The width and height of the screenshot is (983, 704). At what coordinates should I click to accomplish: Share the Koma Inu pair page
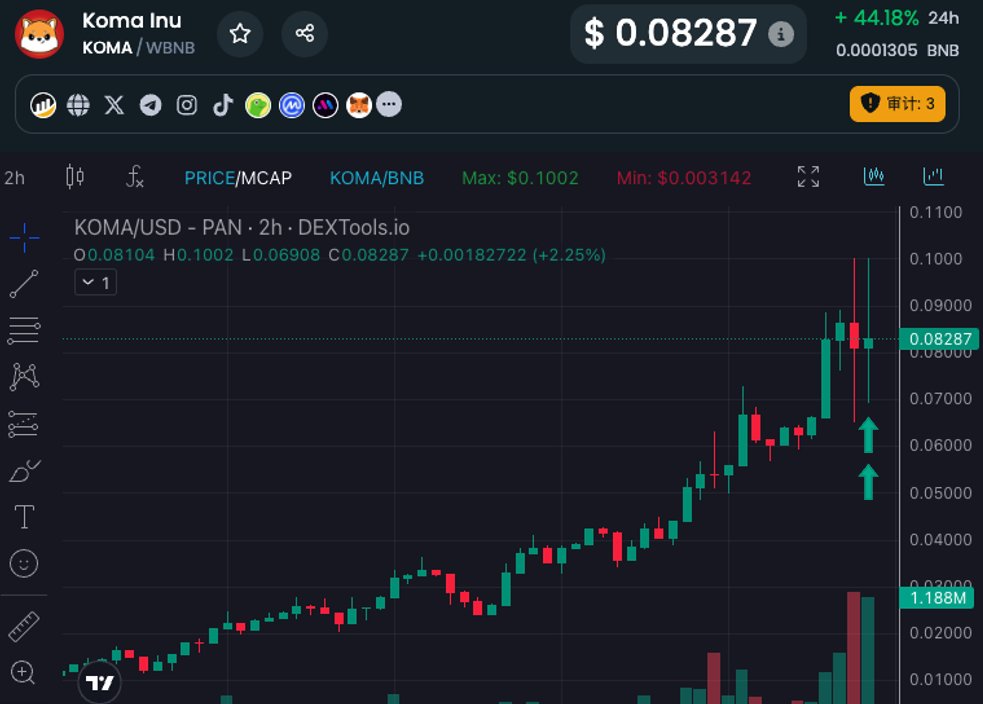[x=305, y=33]
